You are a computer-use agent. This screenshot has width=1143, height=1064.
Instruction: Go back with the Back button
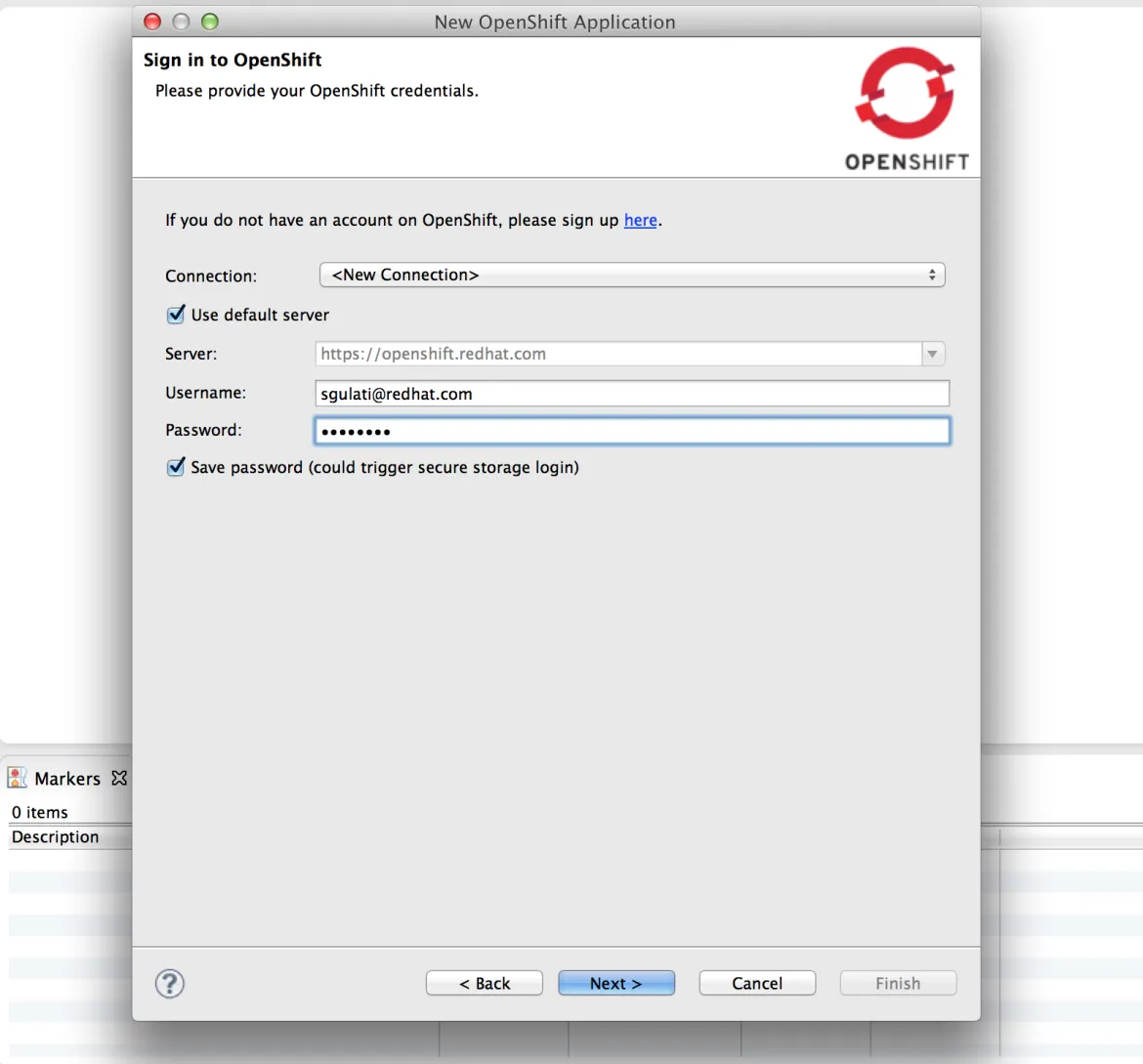point(485,983)
